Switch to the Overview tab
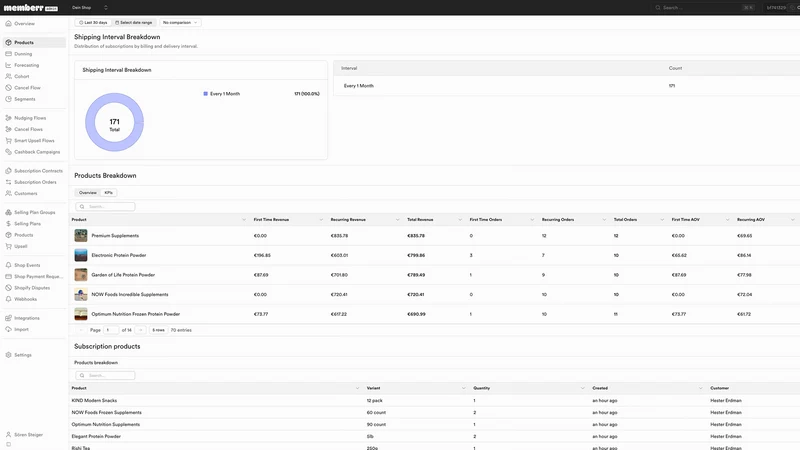 pyautogui.click(x=88, y=193)
